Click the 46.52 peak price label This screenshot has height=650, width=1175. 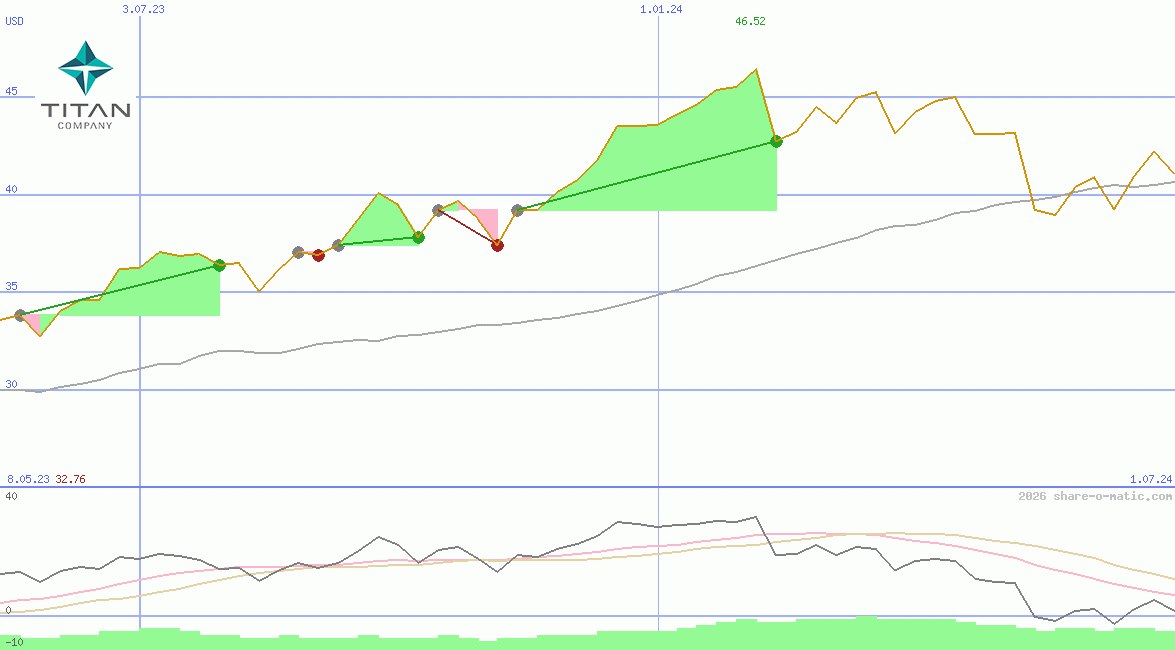750,21
